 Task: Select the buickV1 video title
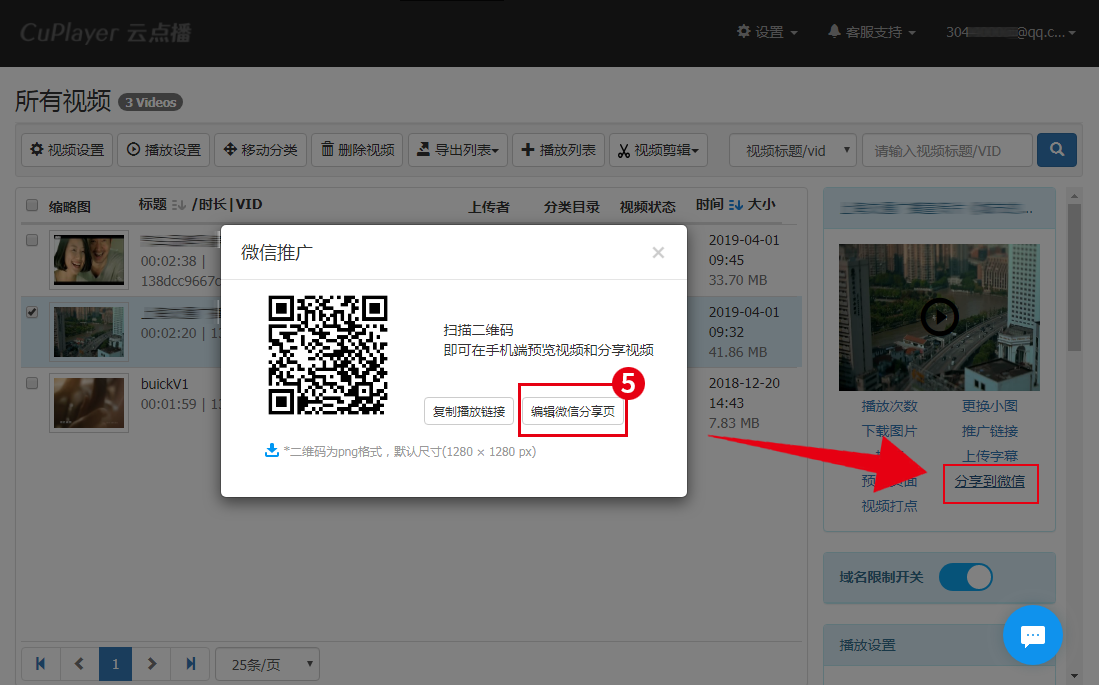tap(165, 384)
